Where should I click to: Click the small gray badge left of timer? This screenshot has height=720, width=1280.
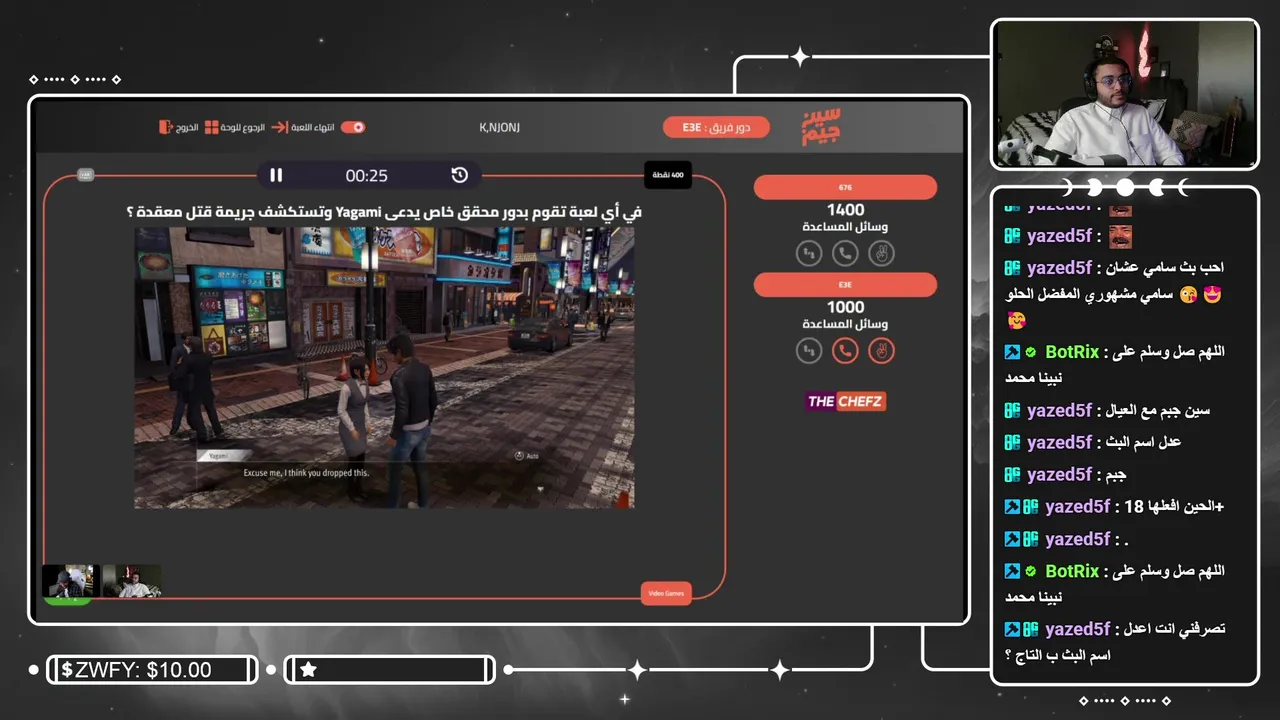pos(85,175)
